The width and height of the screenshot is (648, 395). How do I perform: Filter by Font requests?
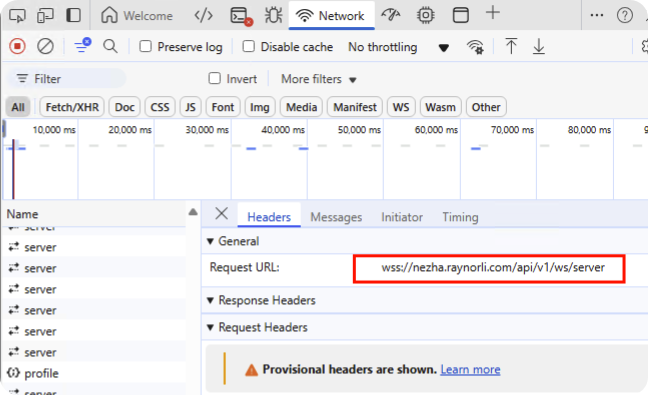[223, 107]
